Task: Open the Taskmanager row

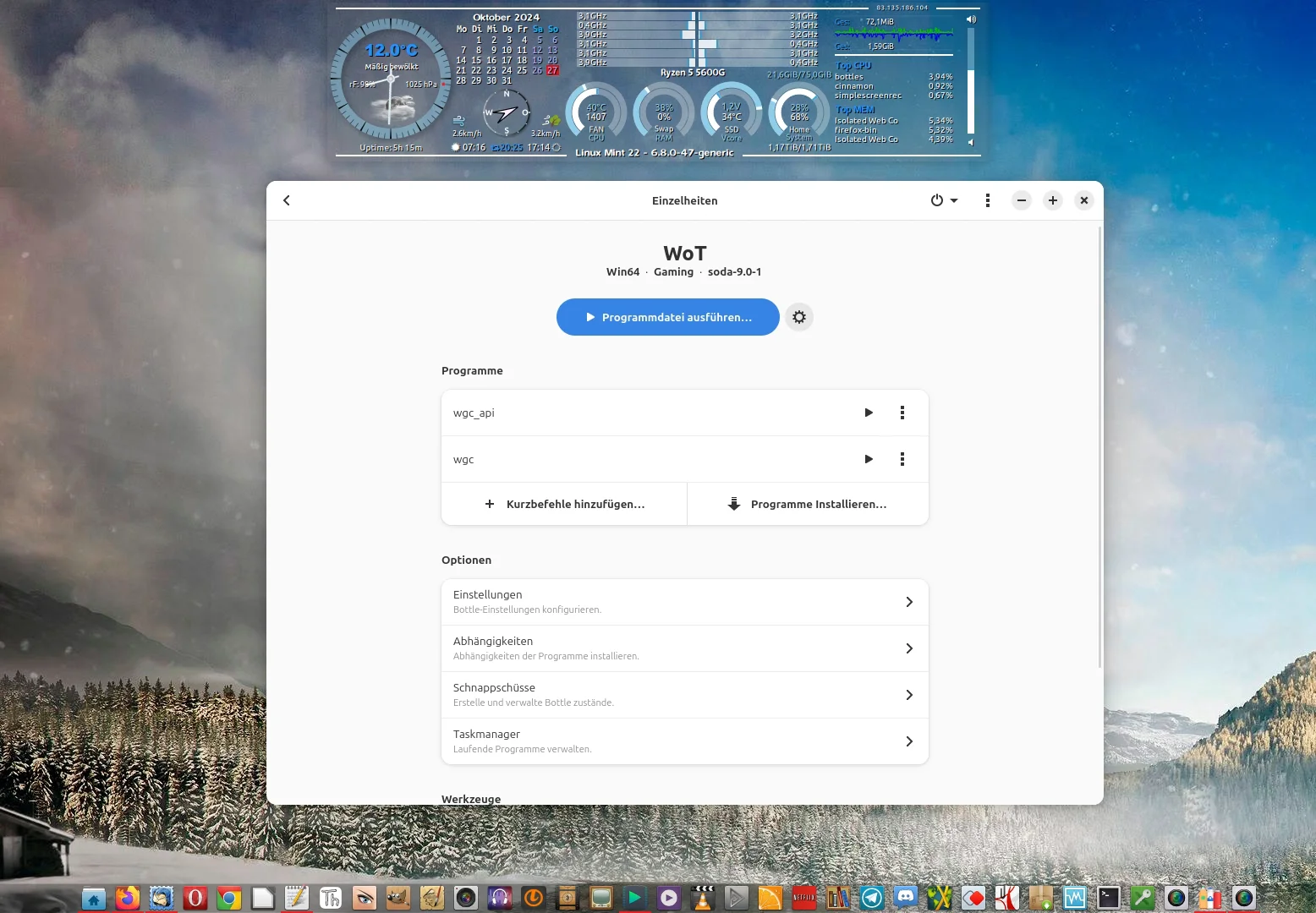Action: click(685, 741)
